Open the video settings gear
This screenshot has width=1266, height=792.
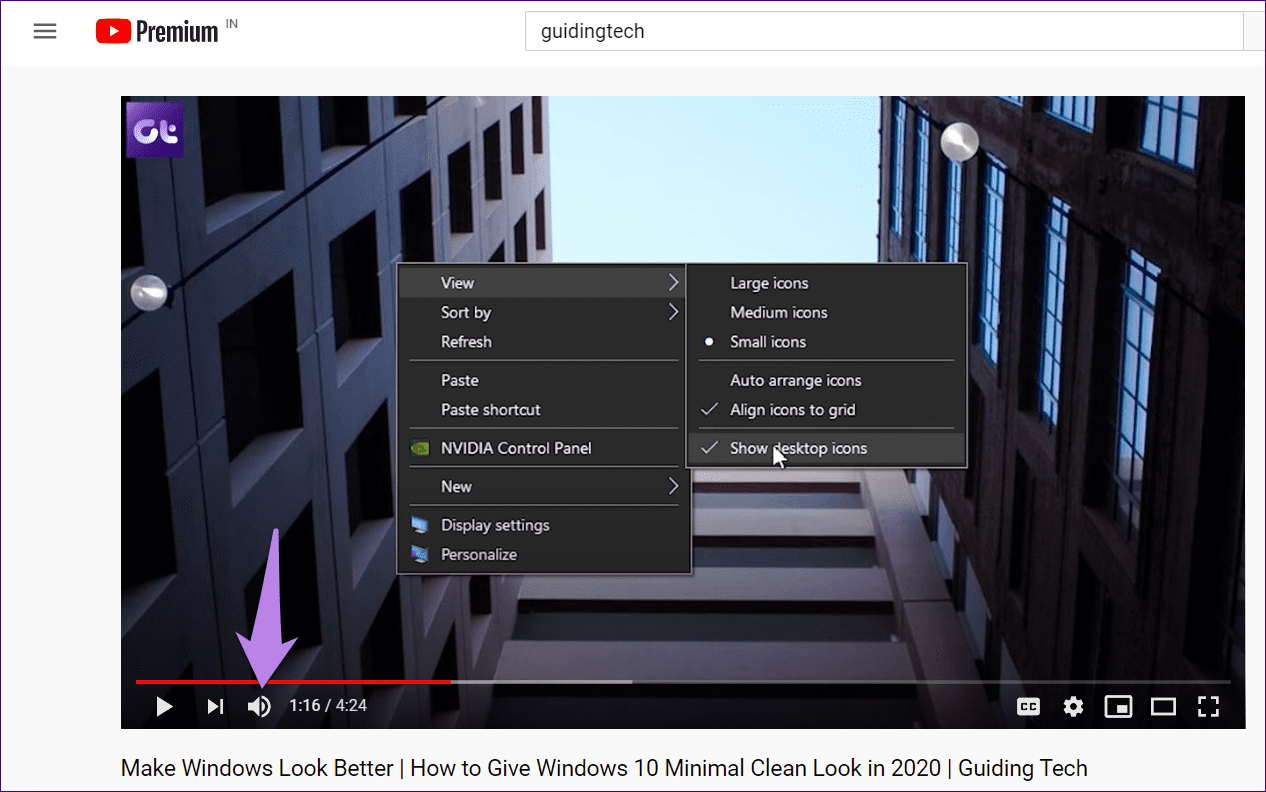pyautogui.click(x=1073, y=706)
